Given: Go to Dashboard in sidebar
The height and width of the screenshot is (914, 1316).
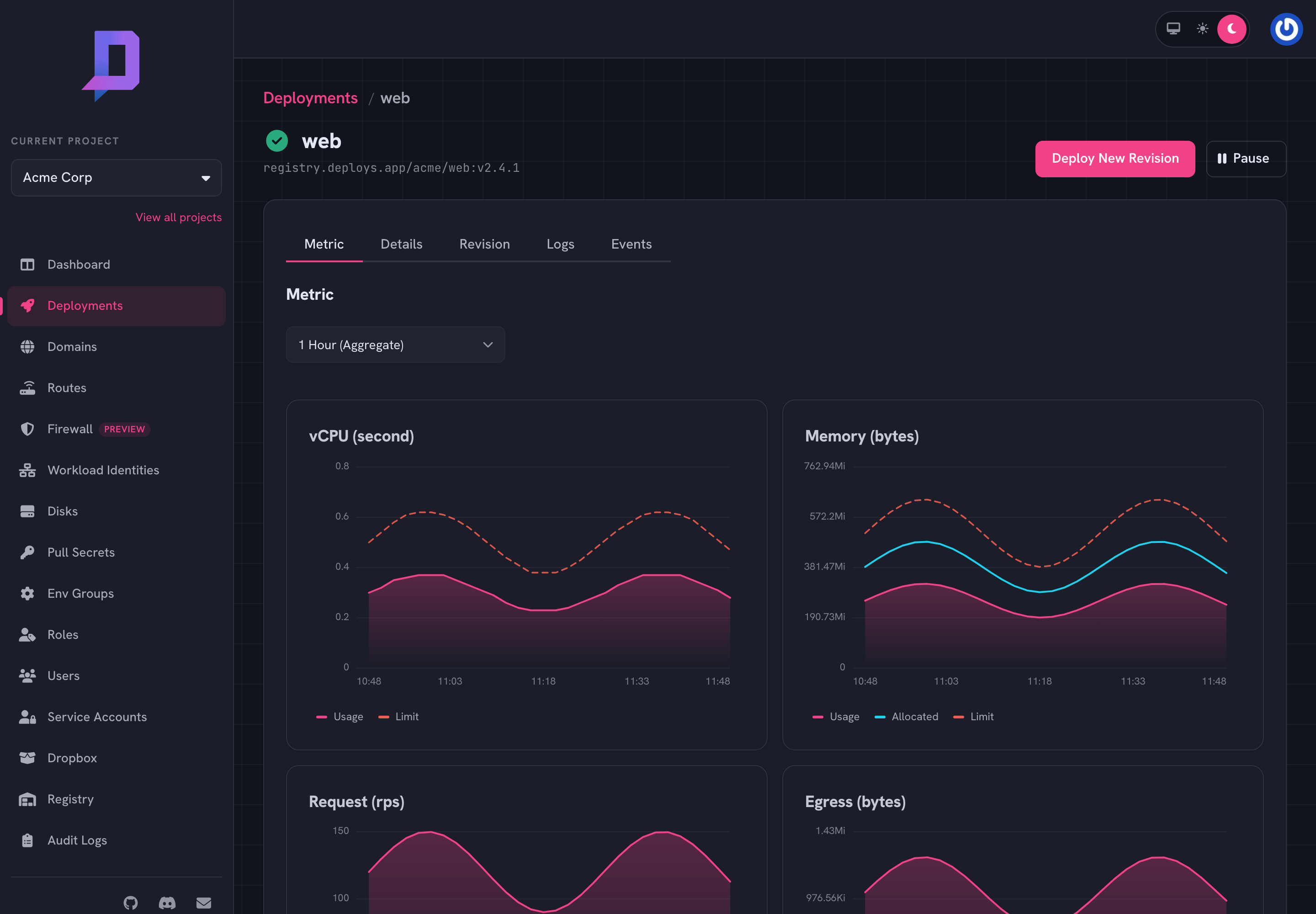Looking at the screenshot, I should pos(116,265).
